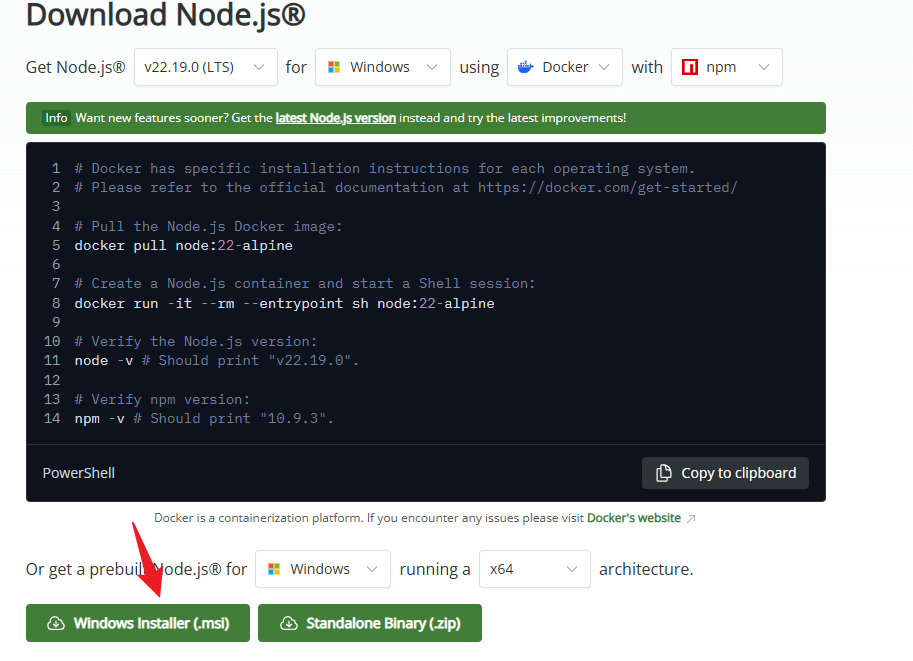Click the chevron of the x64 dropdown

click(572, 569)
